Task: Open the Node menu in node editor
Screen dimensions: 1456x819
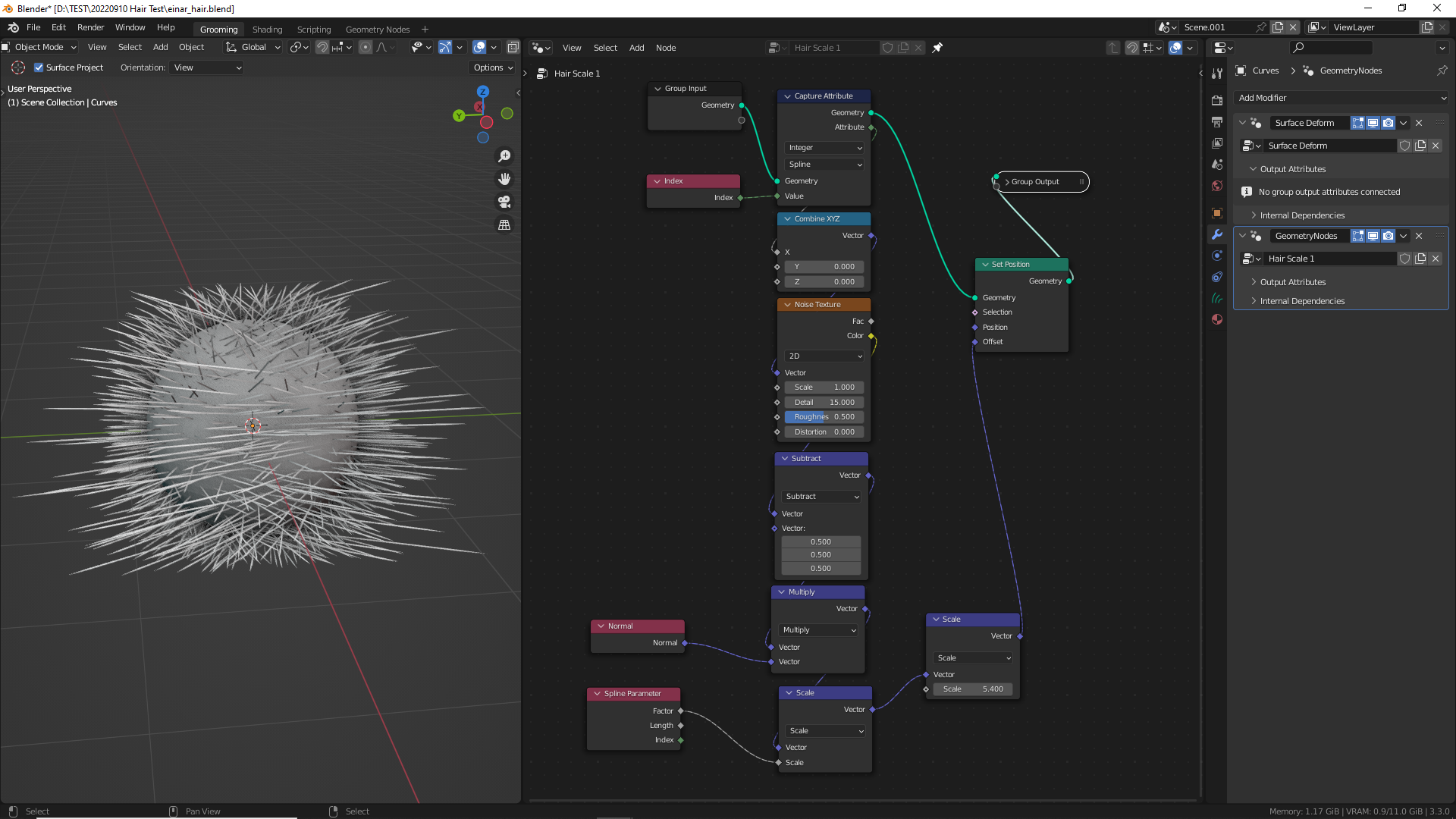Action: tap(666, 48)
